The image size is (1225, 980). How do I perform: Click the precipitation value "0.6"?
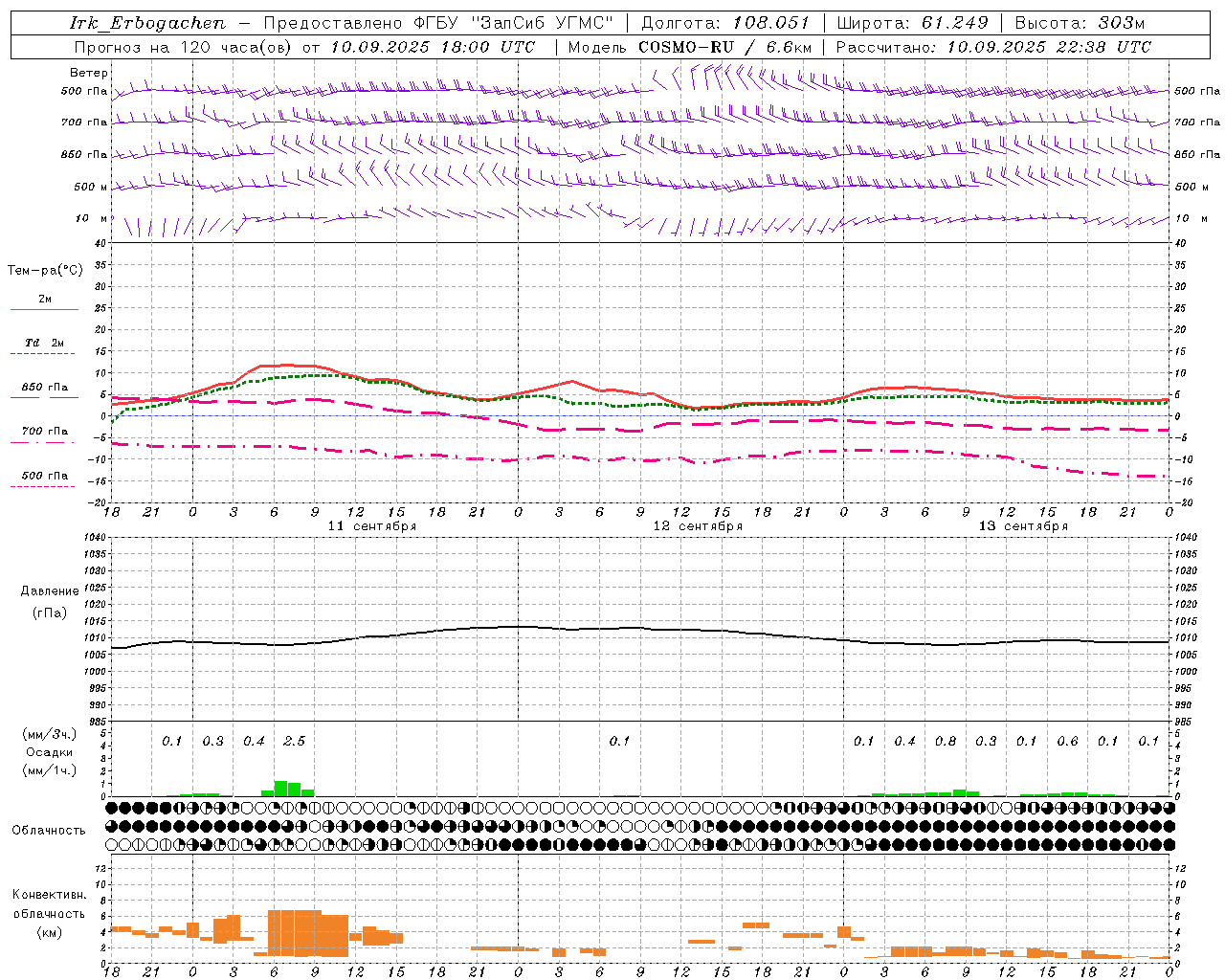(x=1067, y=742)
